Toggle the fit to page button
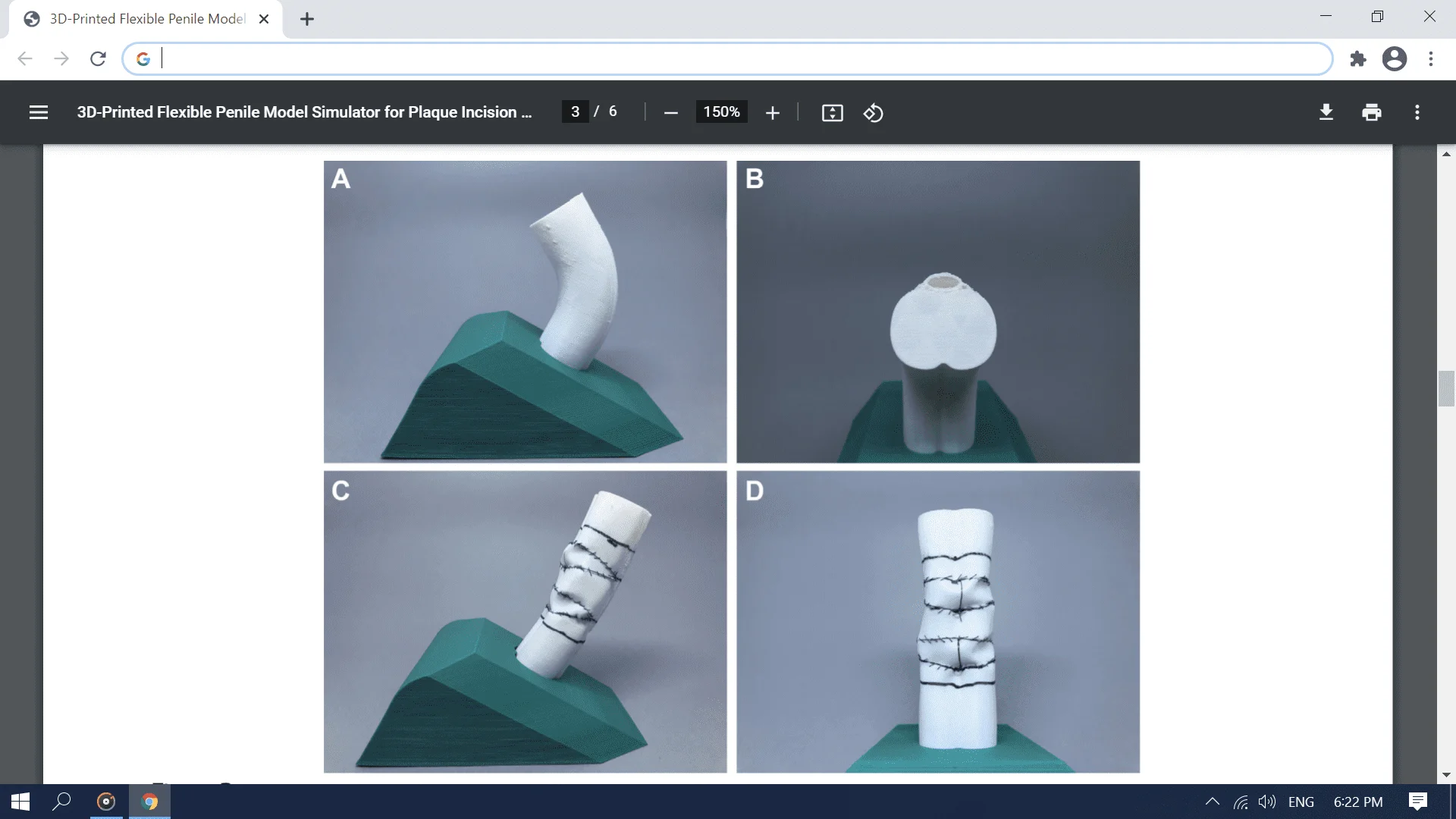 pyautogui.click(x=832, y=113)
